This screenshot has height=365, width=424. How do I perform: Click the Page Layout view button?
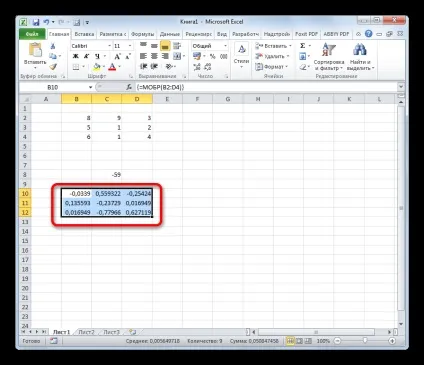tap(299, 341)
